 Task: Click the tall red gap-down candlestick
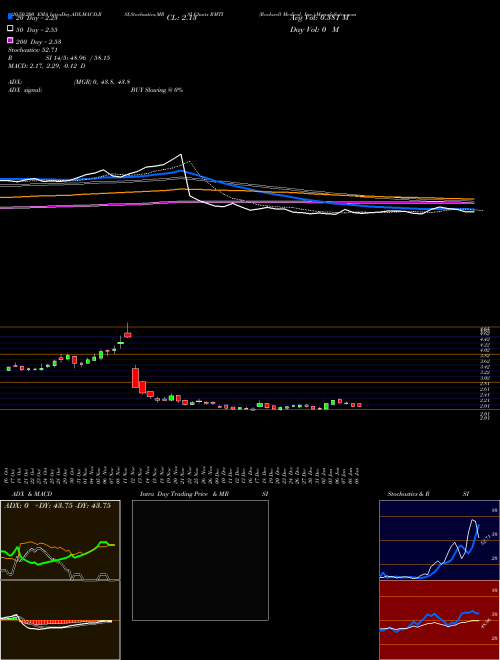click(136, 377)
